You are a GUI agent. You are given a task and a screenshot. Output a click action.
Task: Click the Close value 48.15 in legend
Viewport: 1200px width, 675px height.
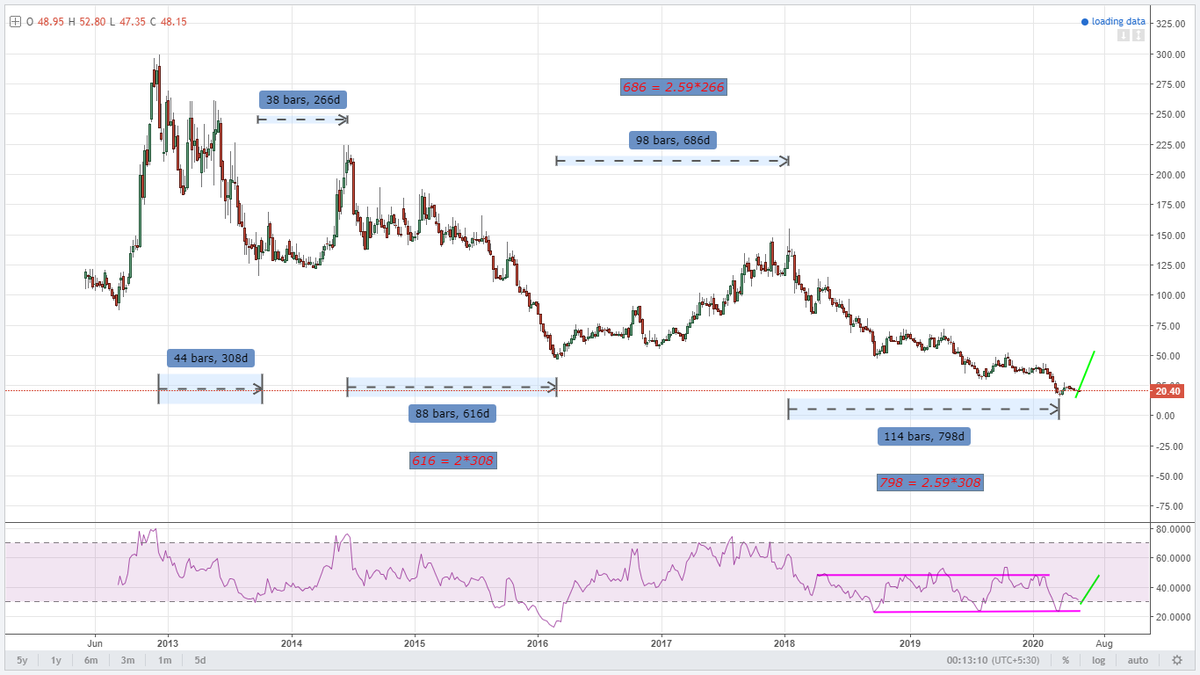pyautogui.click(x=172, y=21)
